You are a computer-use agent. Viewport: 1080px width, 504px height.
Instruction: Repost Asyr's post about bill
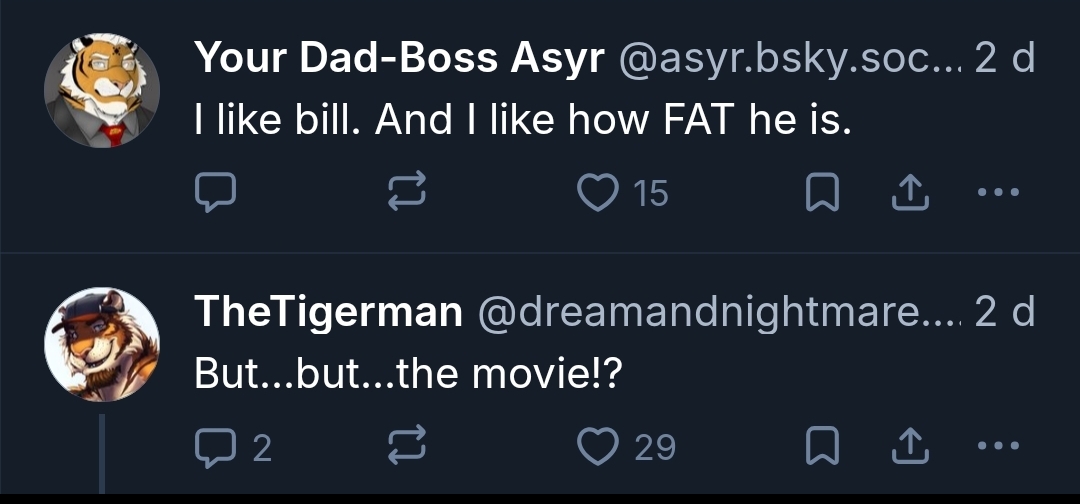407,193
